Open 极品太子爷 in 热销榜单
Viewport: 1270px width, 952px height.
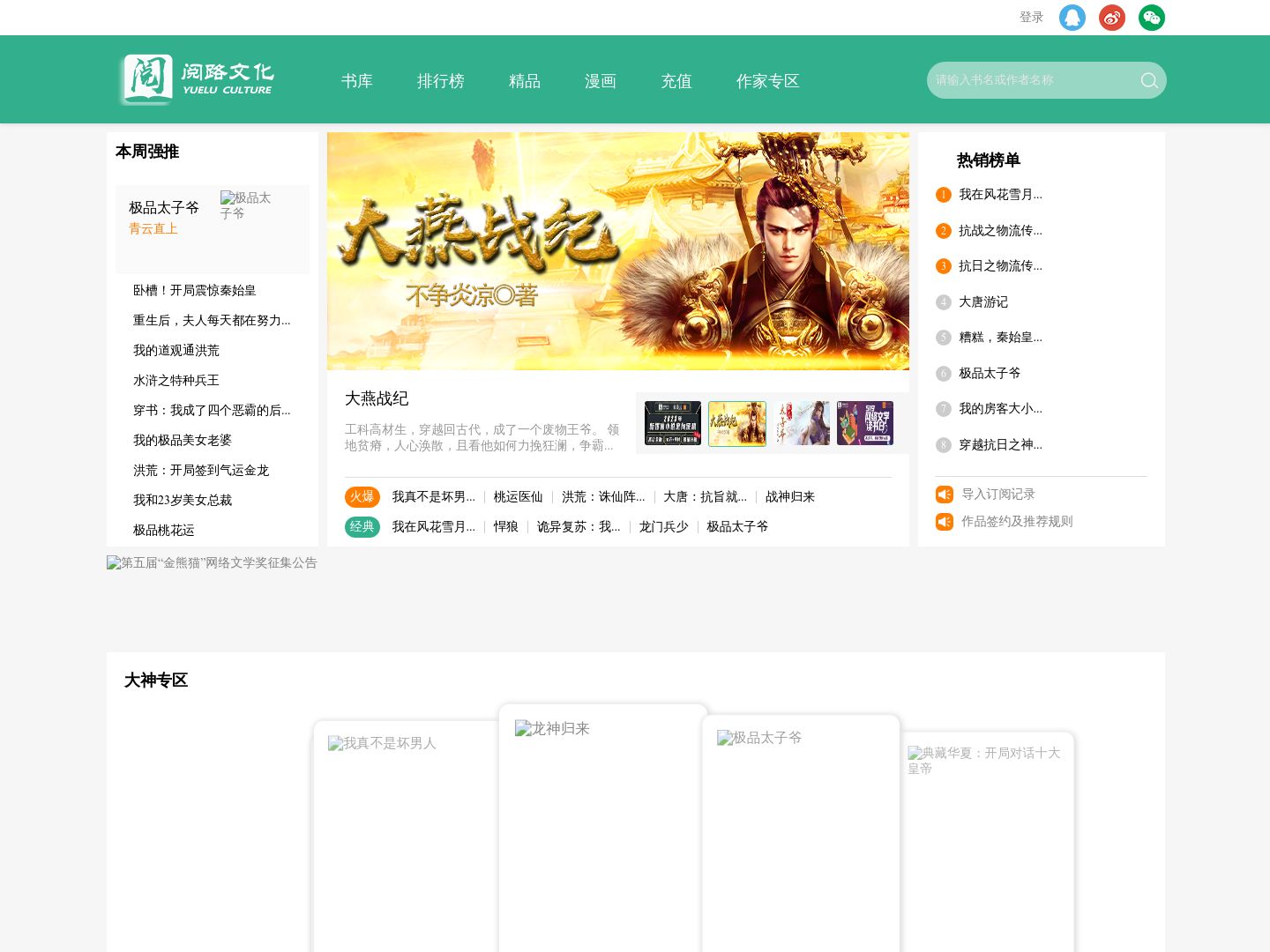[x=990, y=374]
